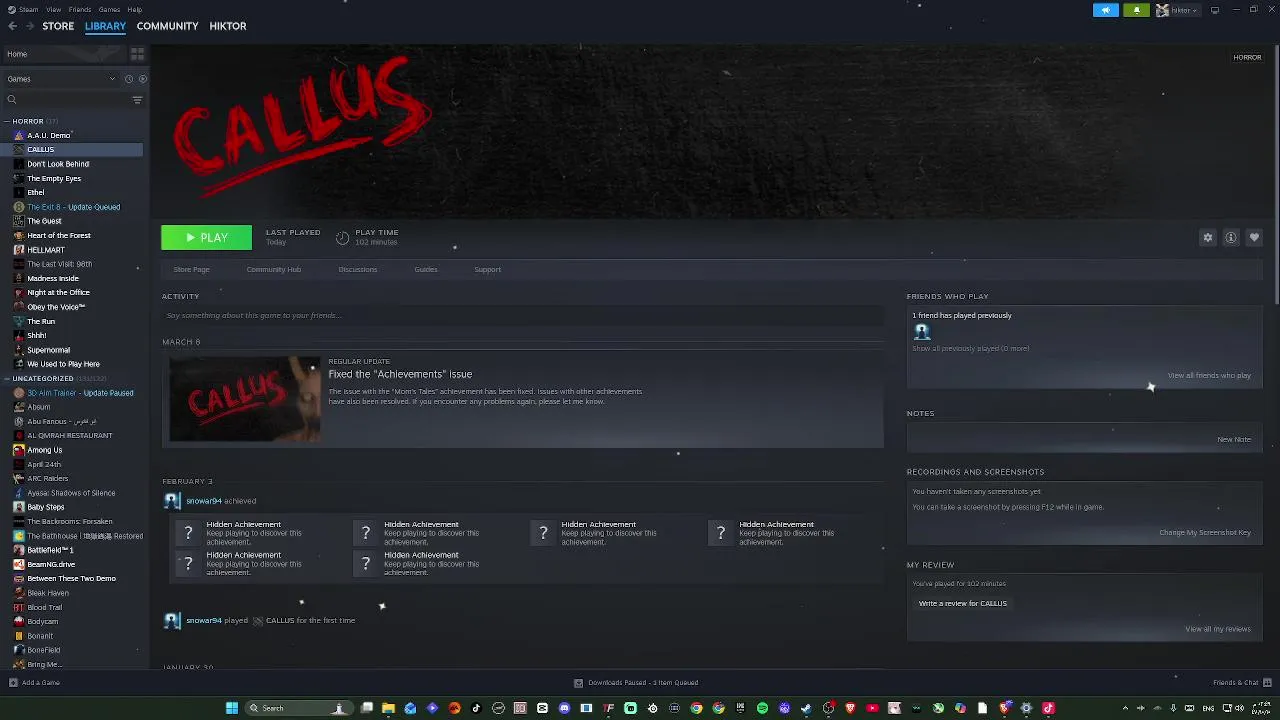Open the Friends menu
1280x720 pixels.
click(80, 10)
